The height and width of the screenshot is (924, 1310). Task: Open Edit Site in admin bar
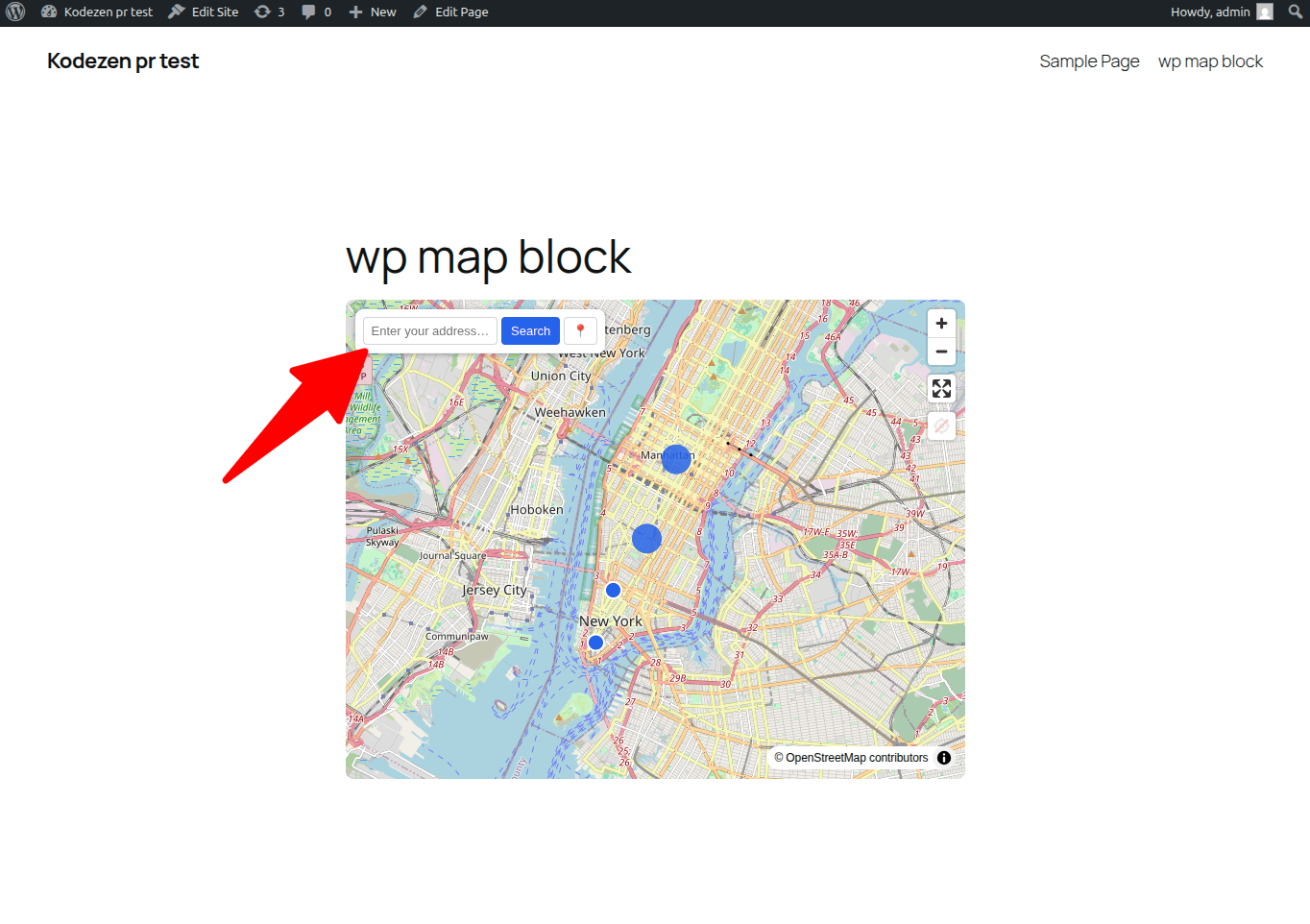204,12
